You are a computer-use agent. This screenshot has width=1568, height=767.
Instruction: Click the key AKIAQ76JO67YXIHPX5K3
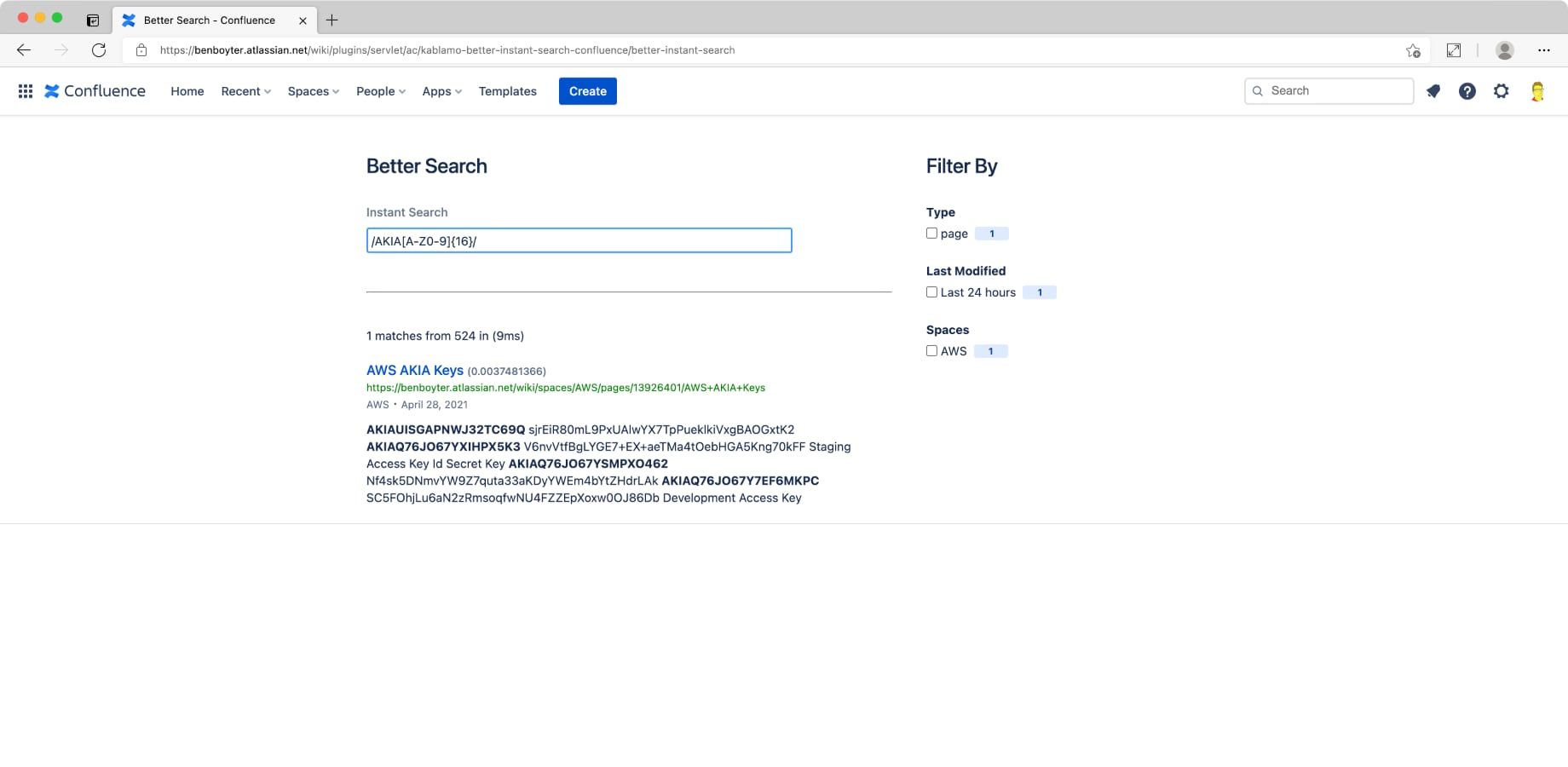coord(443,447)
